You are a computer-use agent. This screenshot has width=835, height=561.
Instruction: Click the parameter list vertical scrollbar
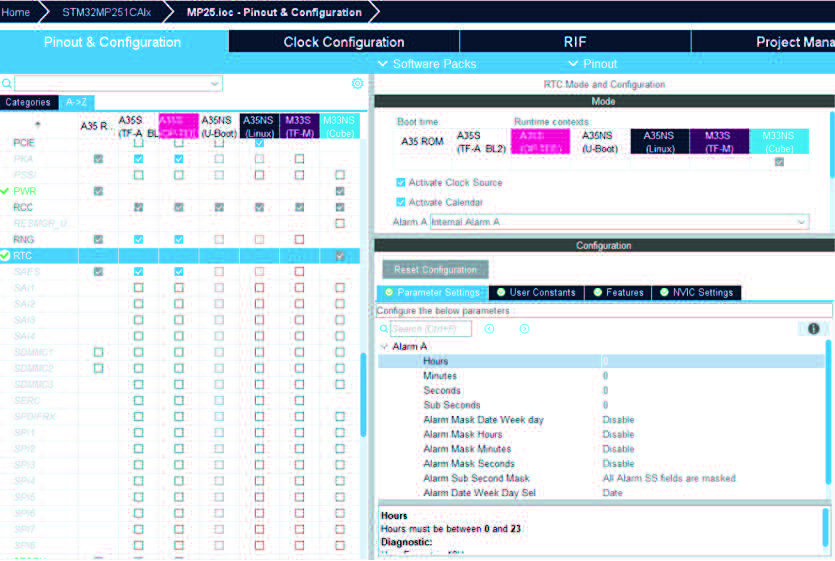click(828, 410)
